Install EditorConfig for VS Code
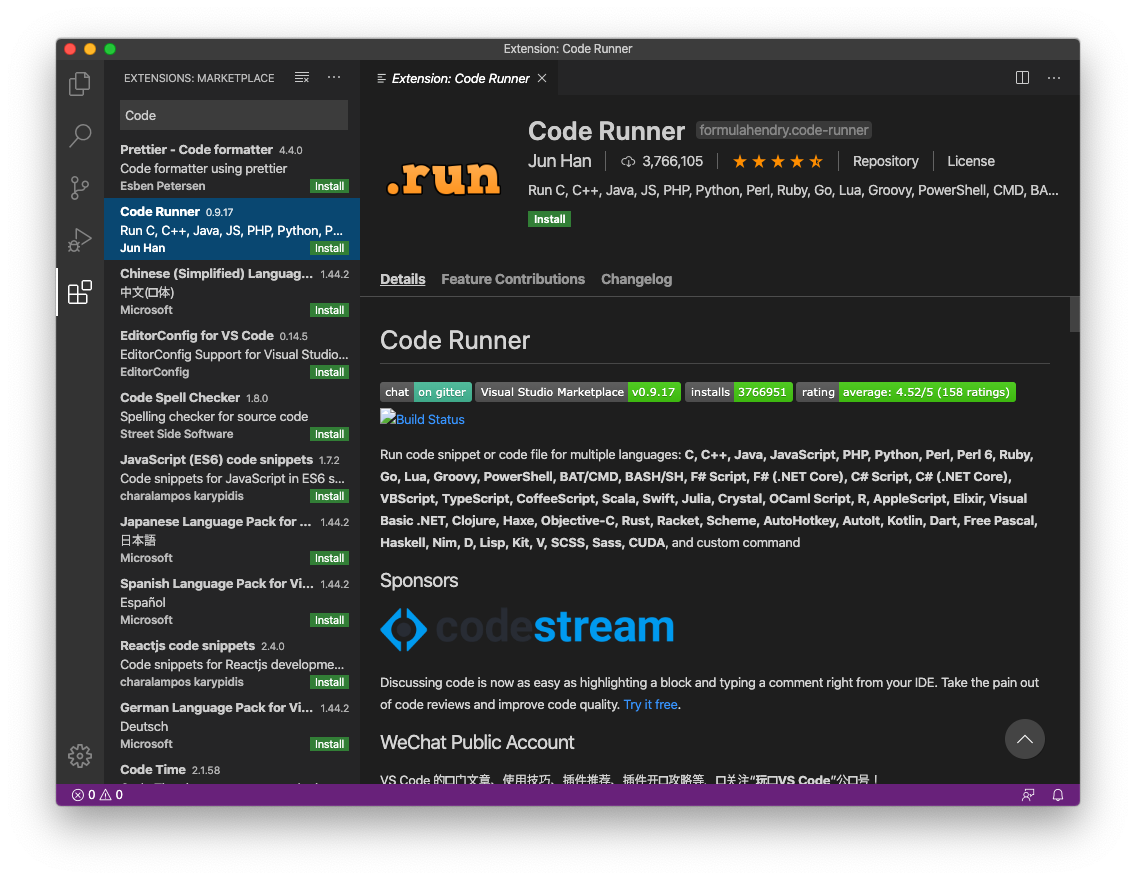 [x=330, y=372]
